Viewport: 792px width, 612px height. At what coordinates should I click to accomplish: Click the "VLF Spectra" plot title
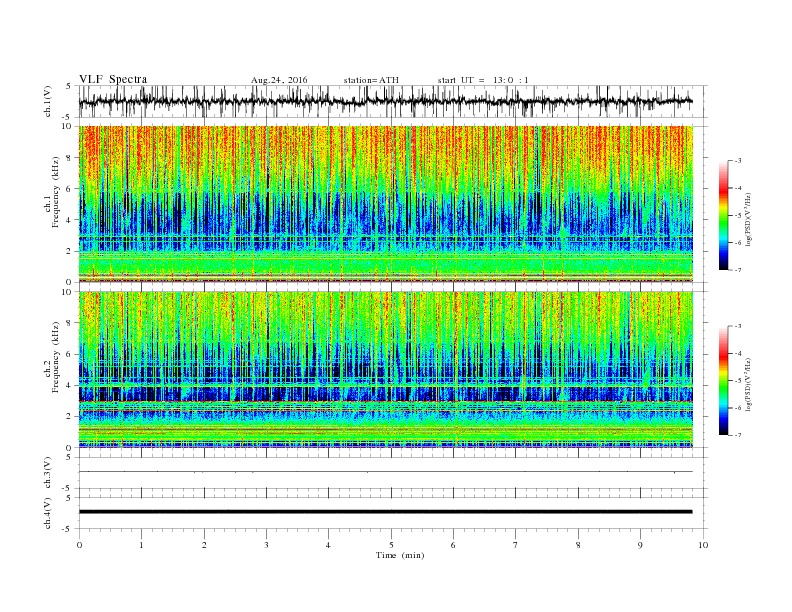113,79
